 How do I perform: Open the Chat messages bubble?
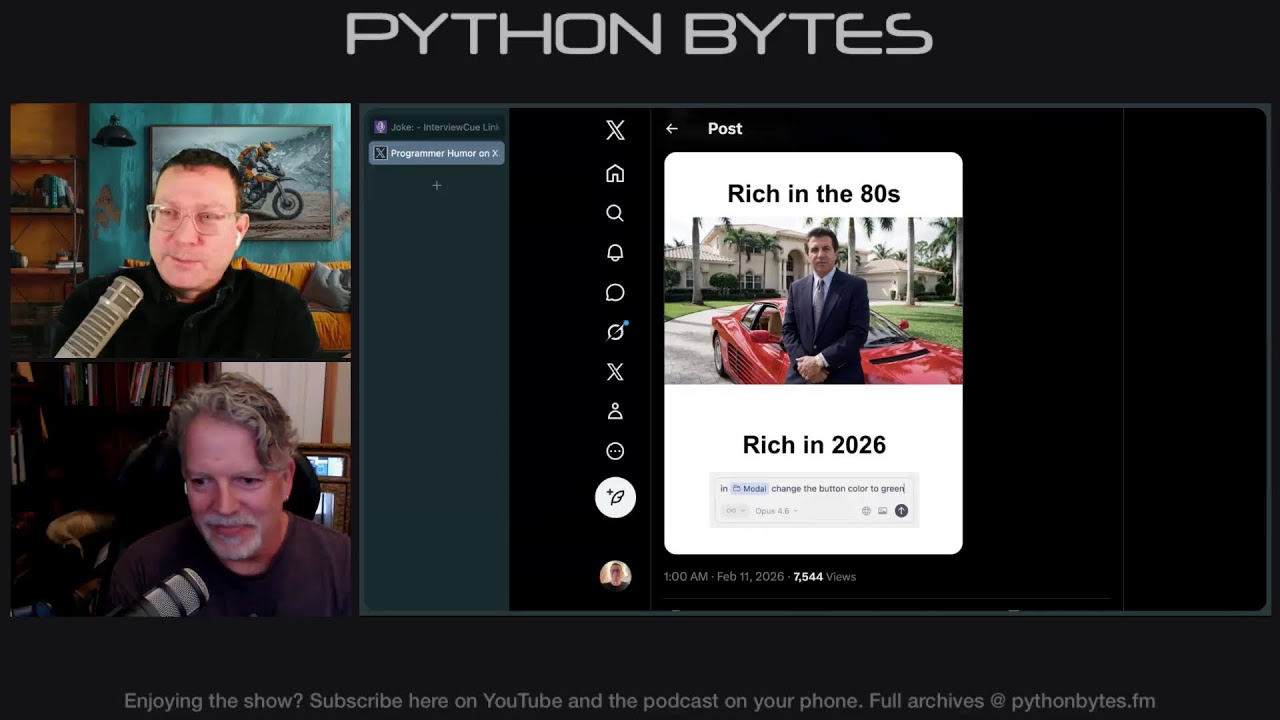(x=615, y=292)
